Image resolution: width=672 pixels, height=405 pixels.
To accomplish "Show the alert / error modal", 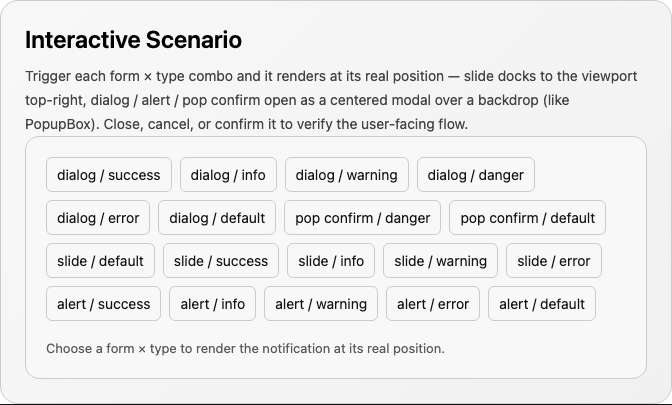I will pos(433,303).
